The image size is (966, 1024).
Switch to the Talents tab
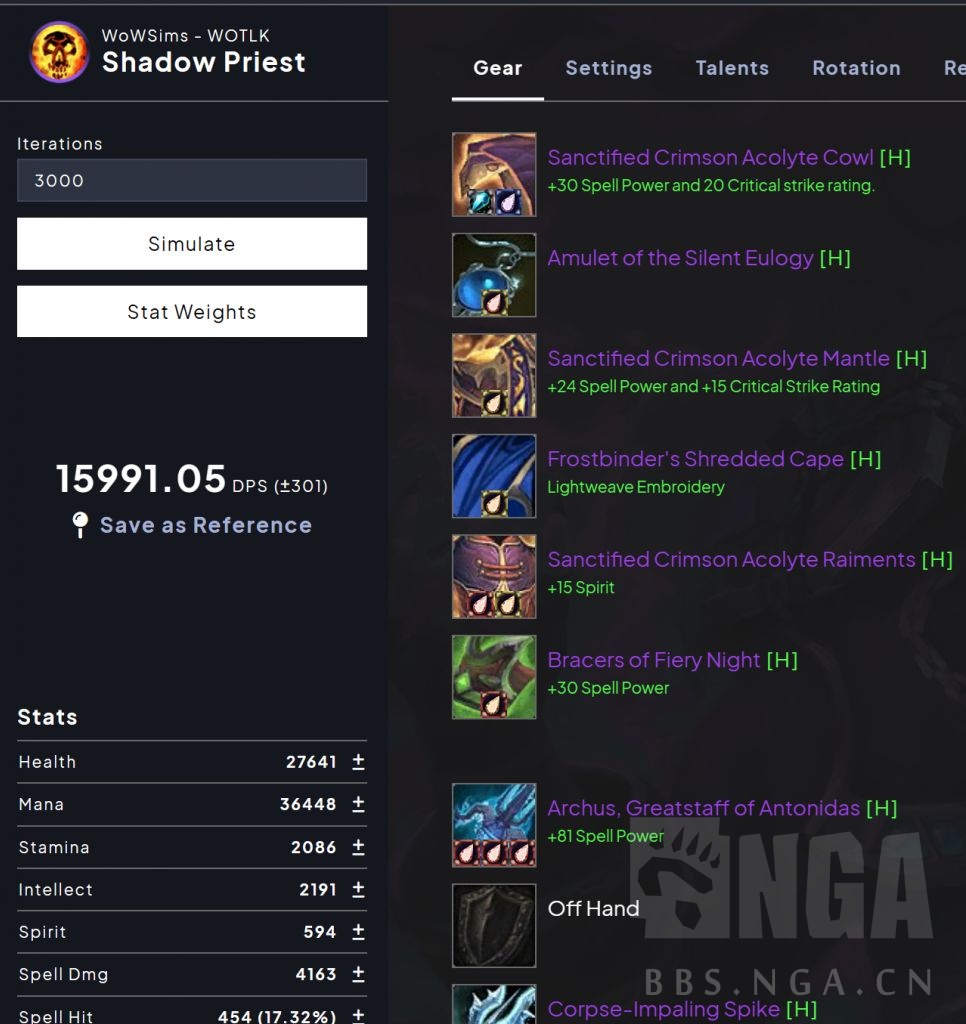click(732, 68)
